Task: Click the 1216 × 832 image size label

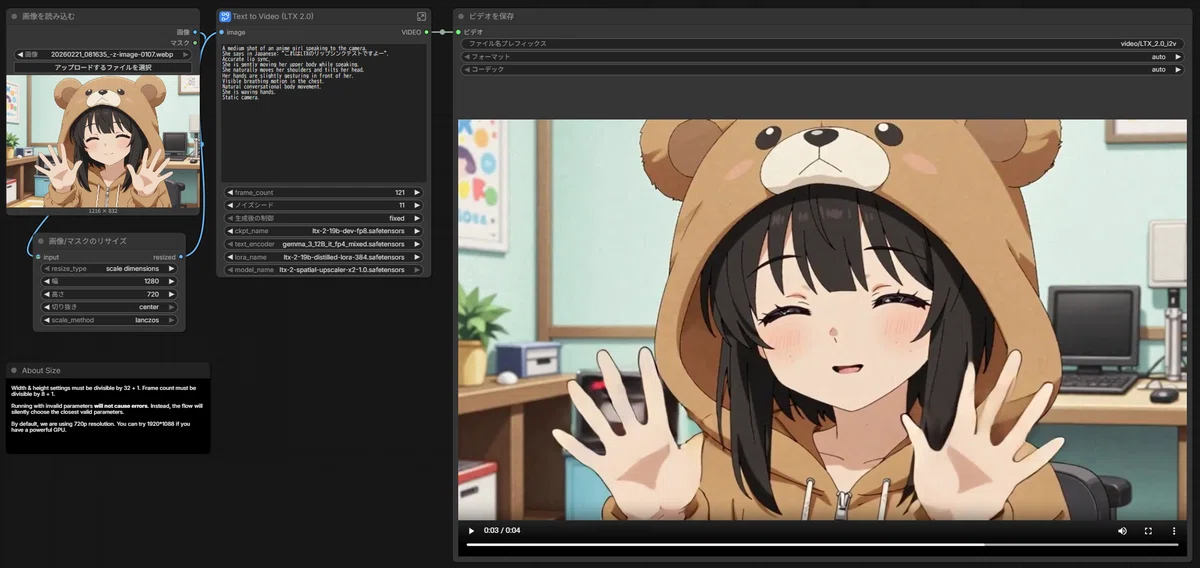Action: point(104,211)
